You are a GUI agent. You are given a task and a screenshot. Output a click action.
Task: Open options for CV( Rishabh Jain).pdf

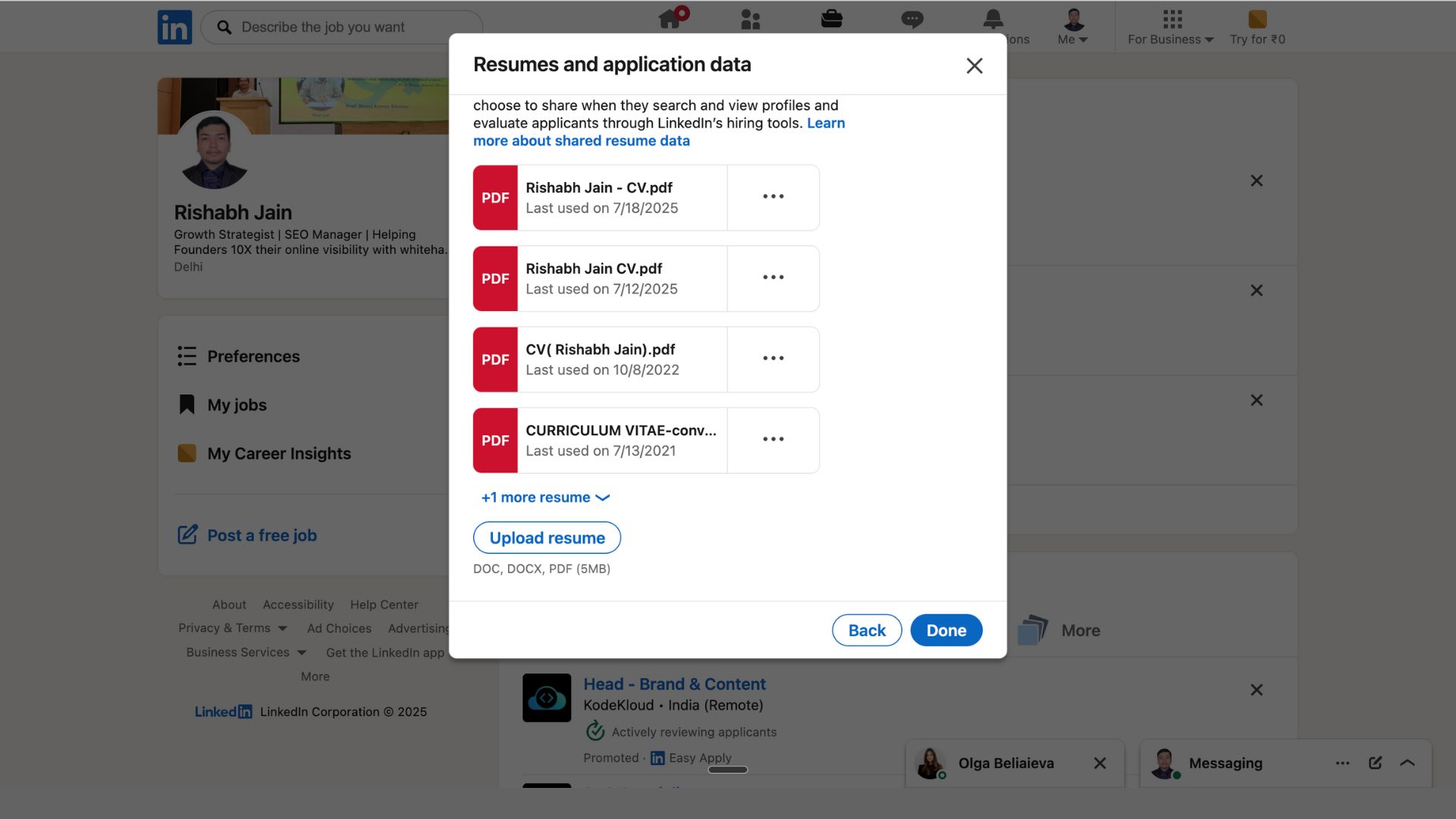point(773,359)
